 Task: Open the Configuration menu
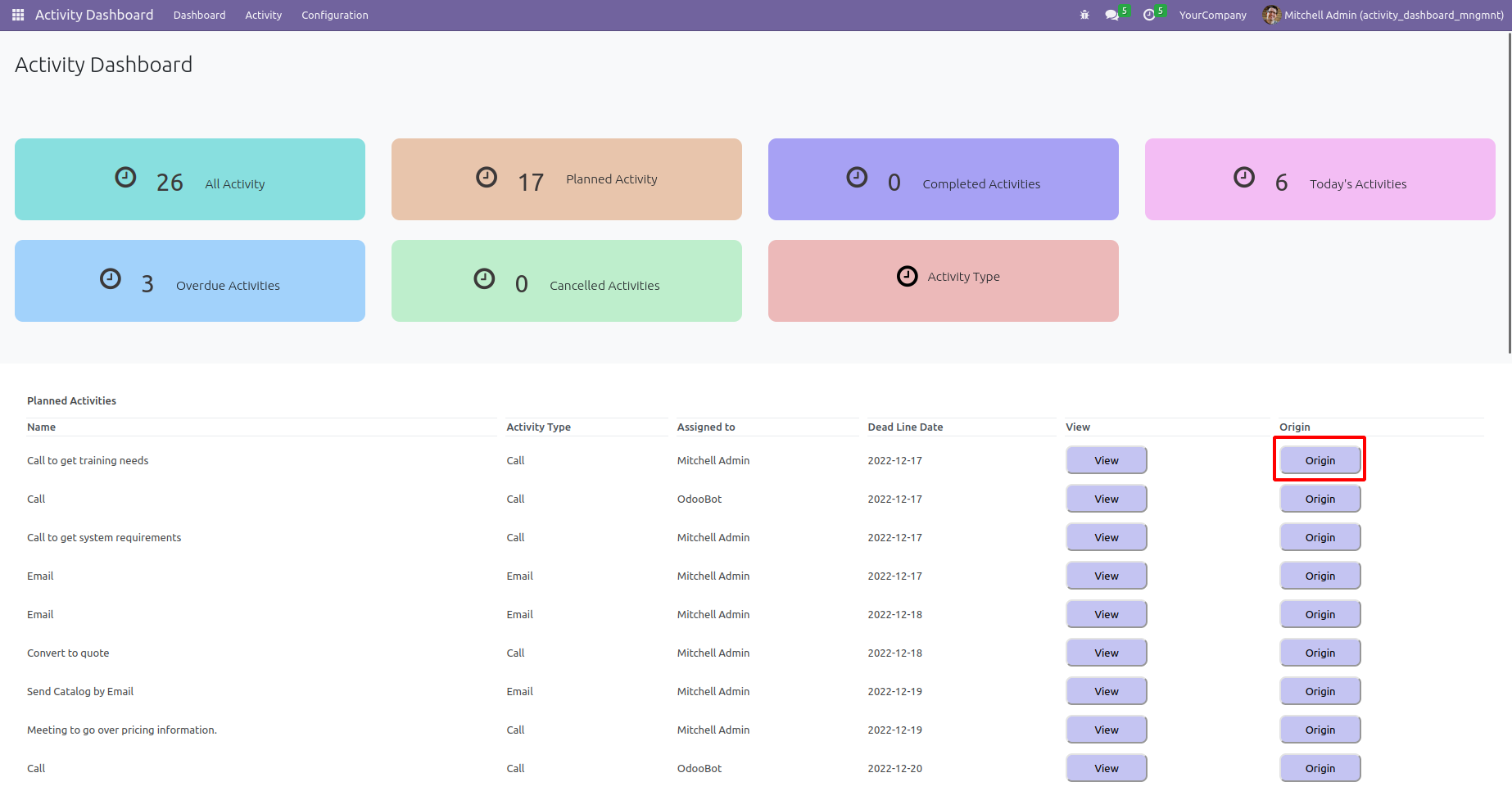pyautogui.click(x=335, y=15)
